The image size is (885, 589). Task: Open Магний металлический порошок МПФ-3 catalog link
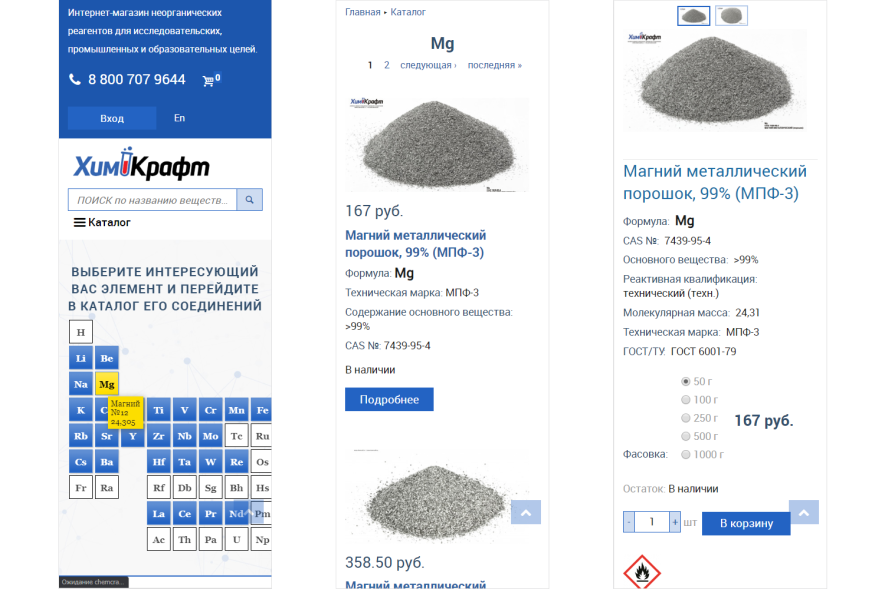(415, 244)
